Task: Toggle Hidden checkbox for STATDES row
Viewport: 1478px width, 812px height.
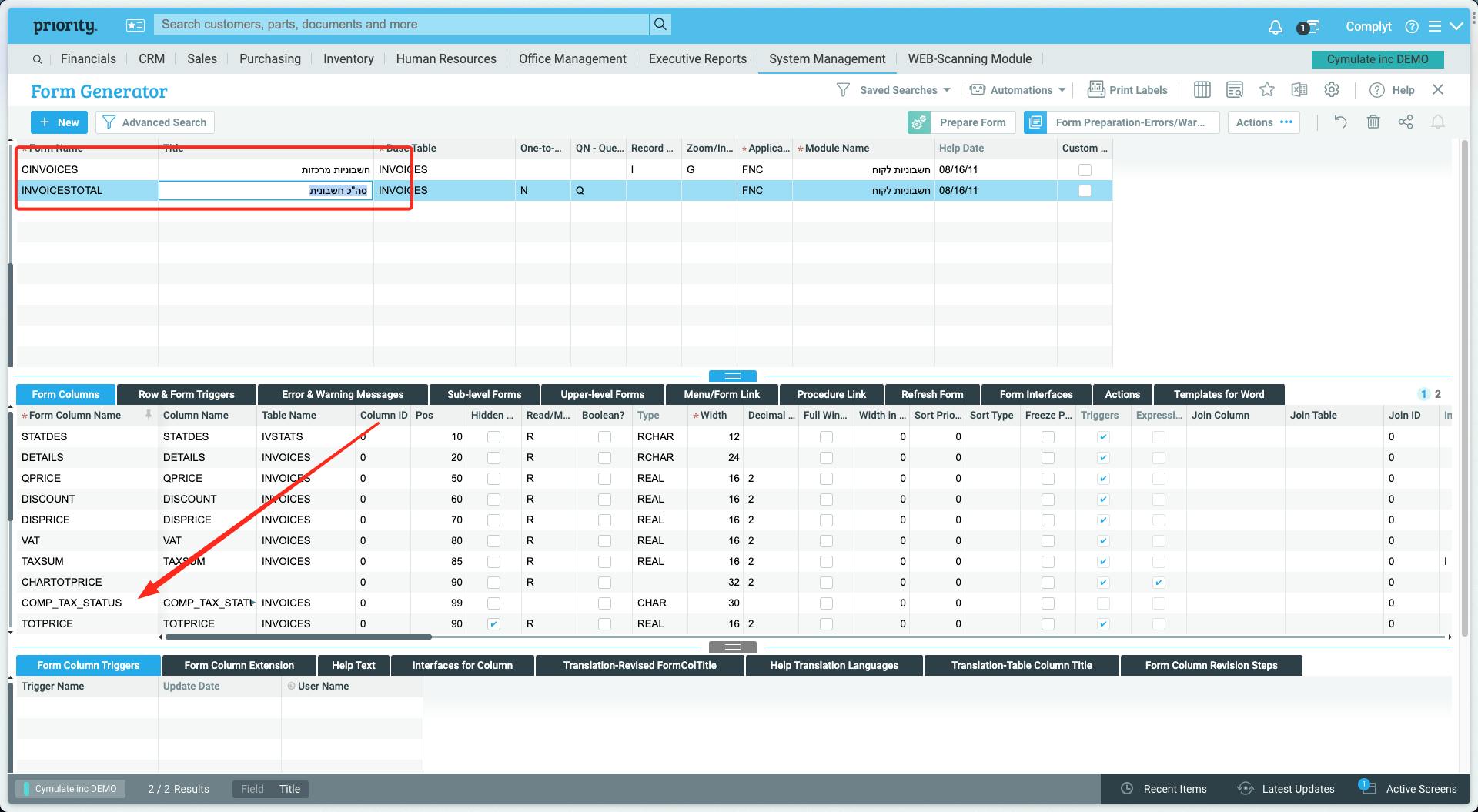Action: [x=493, y=437]
